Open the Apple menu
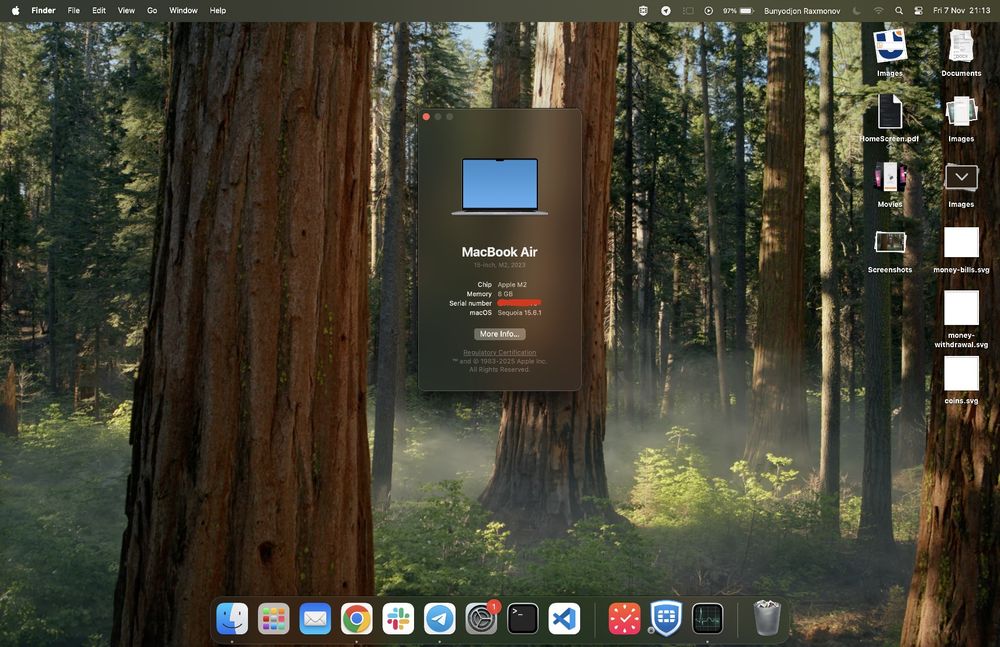The image size is (1000, 647). 15,11
